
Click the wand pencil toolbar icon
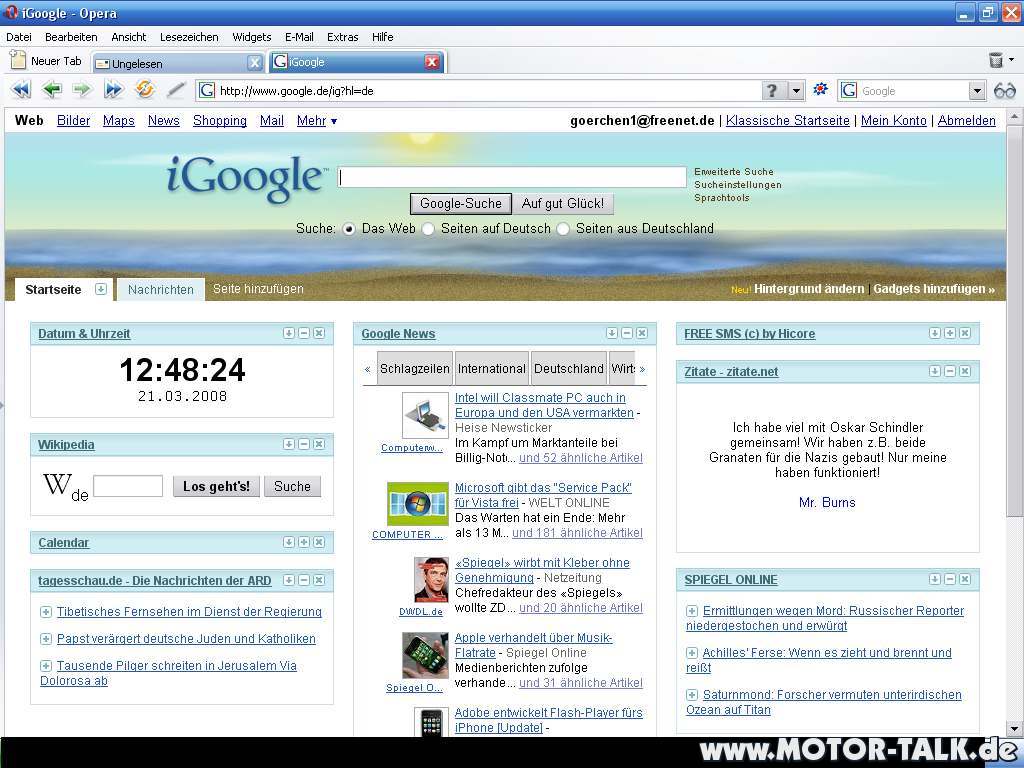[176, 89]
